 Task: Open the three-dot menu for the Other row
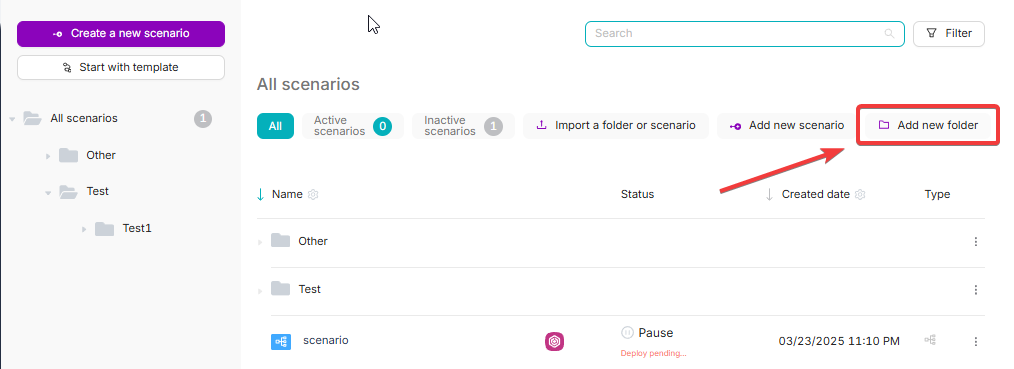pos(976,242)
